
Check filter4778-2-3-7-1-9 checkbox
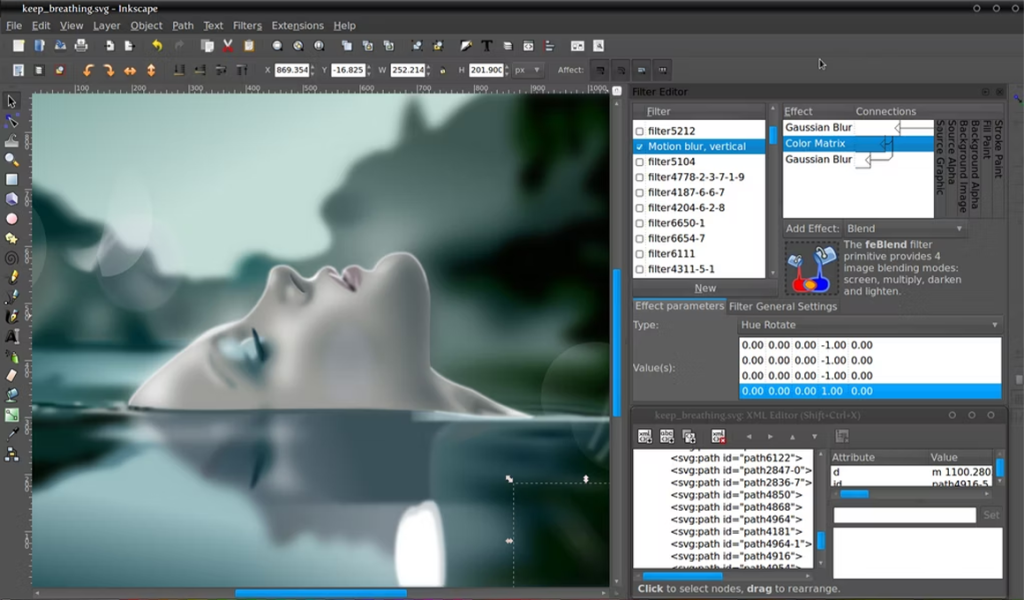click(x=639, y=178)
